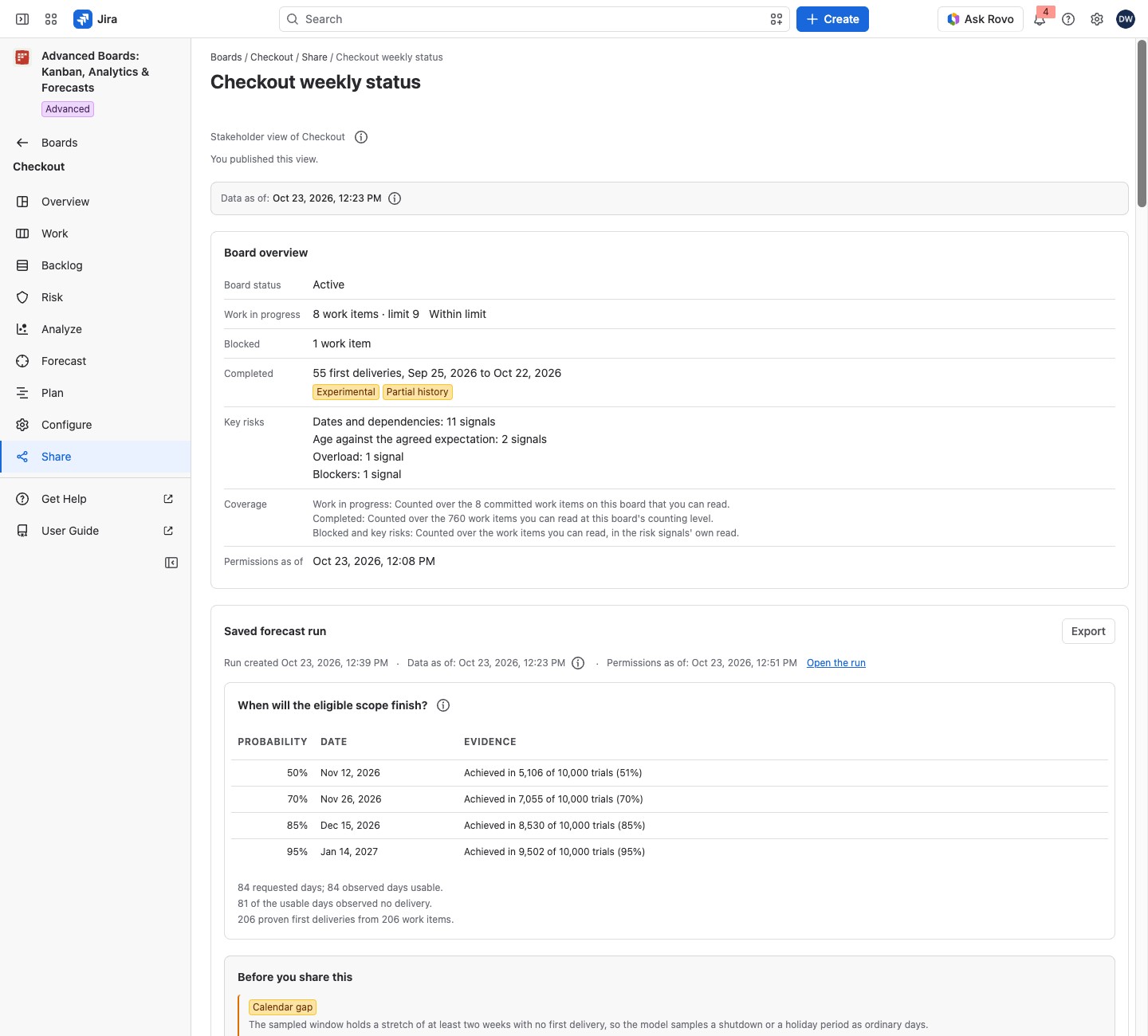Go to the Work board view

tap(96, 233)
